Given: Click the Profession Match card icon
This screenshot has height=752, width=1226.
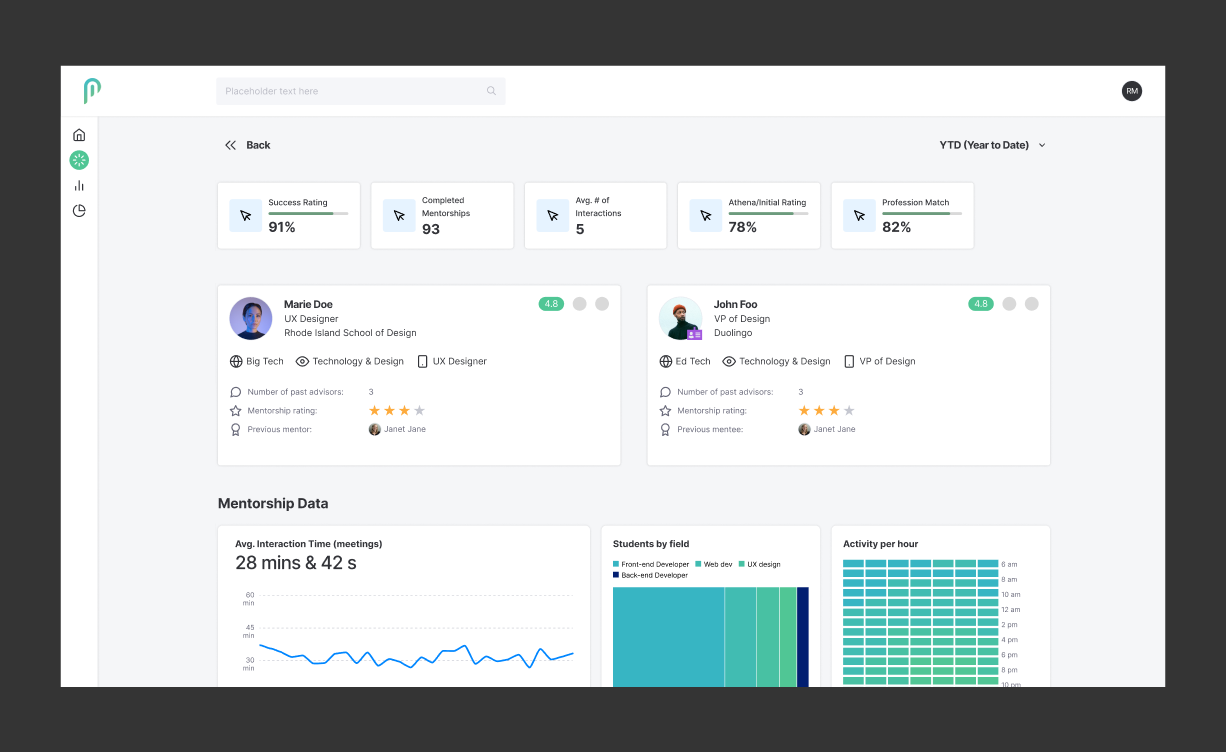Looking at the screenshot, I should pyautogui.click(x=859, y=215).
